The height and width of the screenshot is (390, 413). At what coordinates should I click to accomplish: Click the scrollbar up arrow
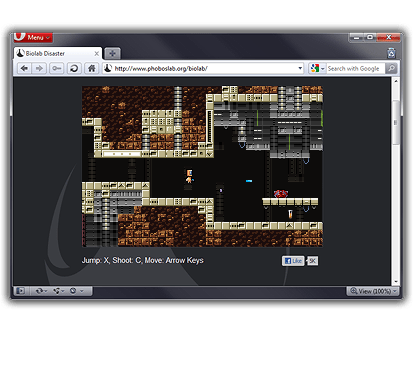click(396, 81)
